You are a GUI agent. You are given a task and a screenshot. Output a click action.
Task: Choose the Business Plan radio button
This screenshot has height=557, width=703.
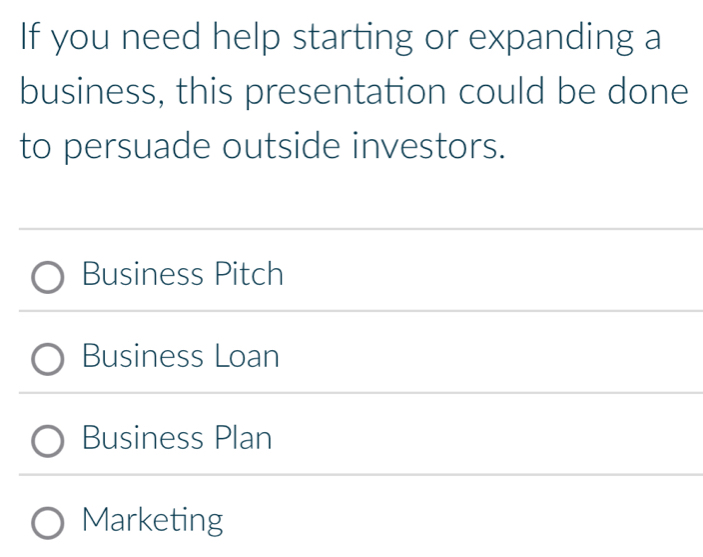click(48, 440)
